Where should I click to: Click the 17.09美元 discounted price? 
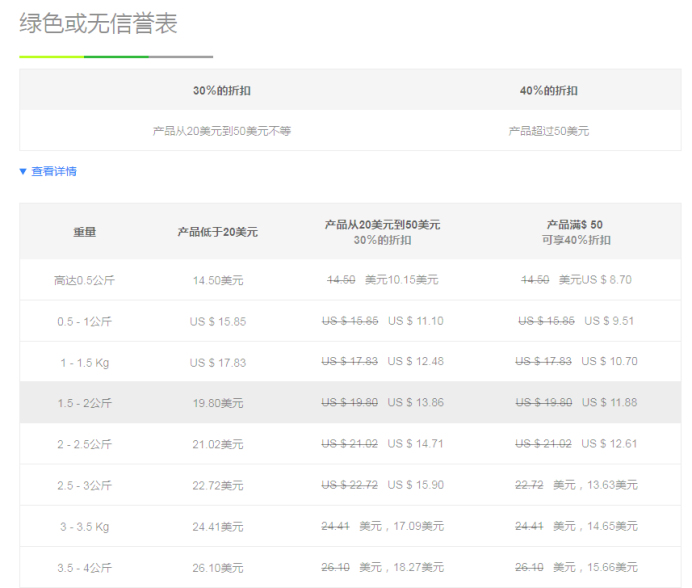[418, 526]
